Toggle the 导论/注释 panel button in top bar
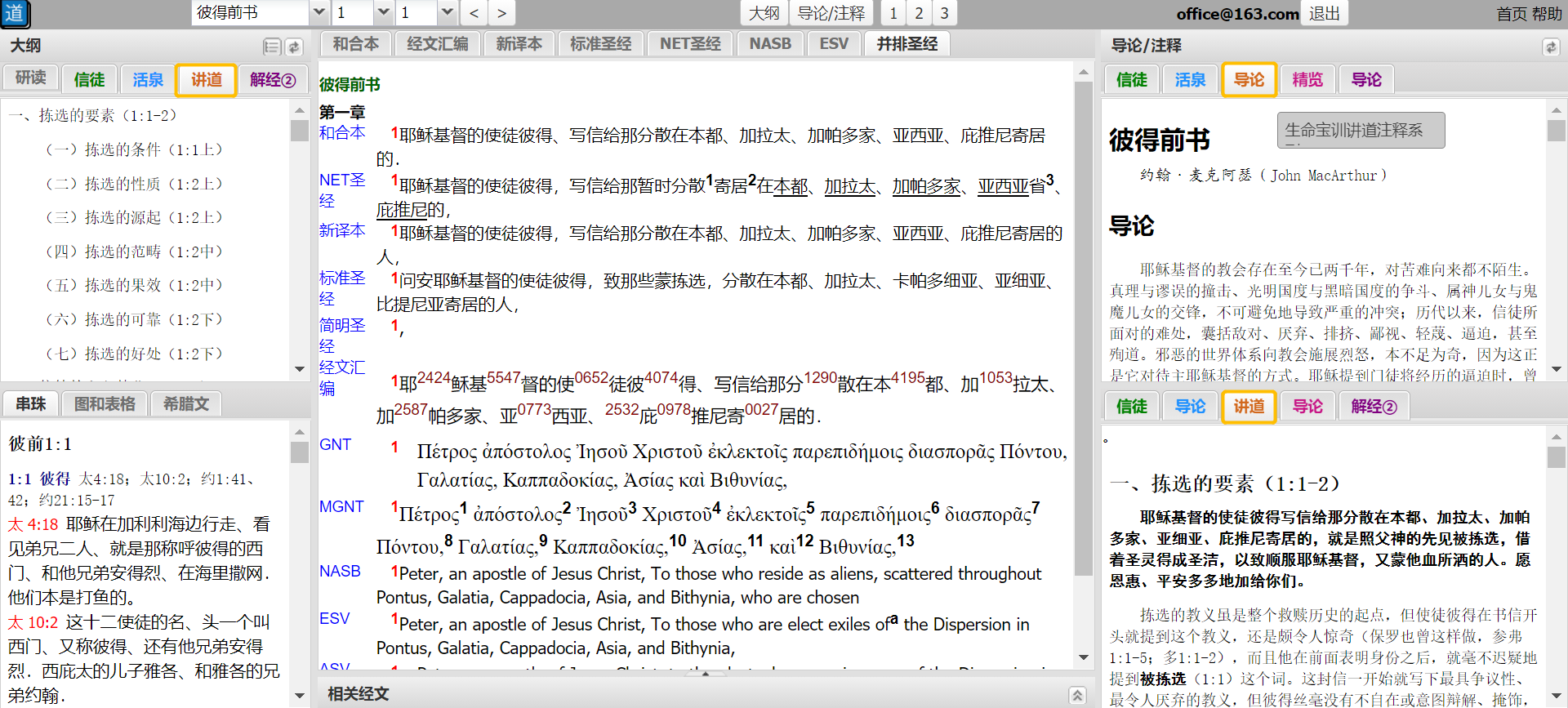The image size is (1568, 708). pos(831,13)
